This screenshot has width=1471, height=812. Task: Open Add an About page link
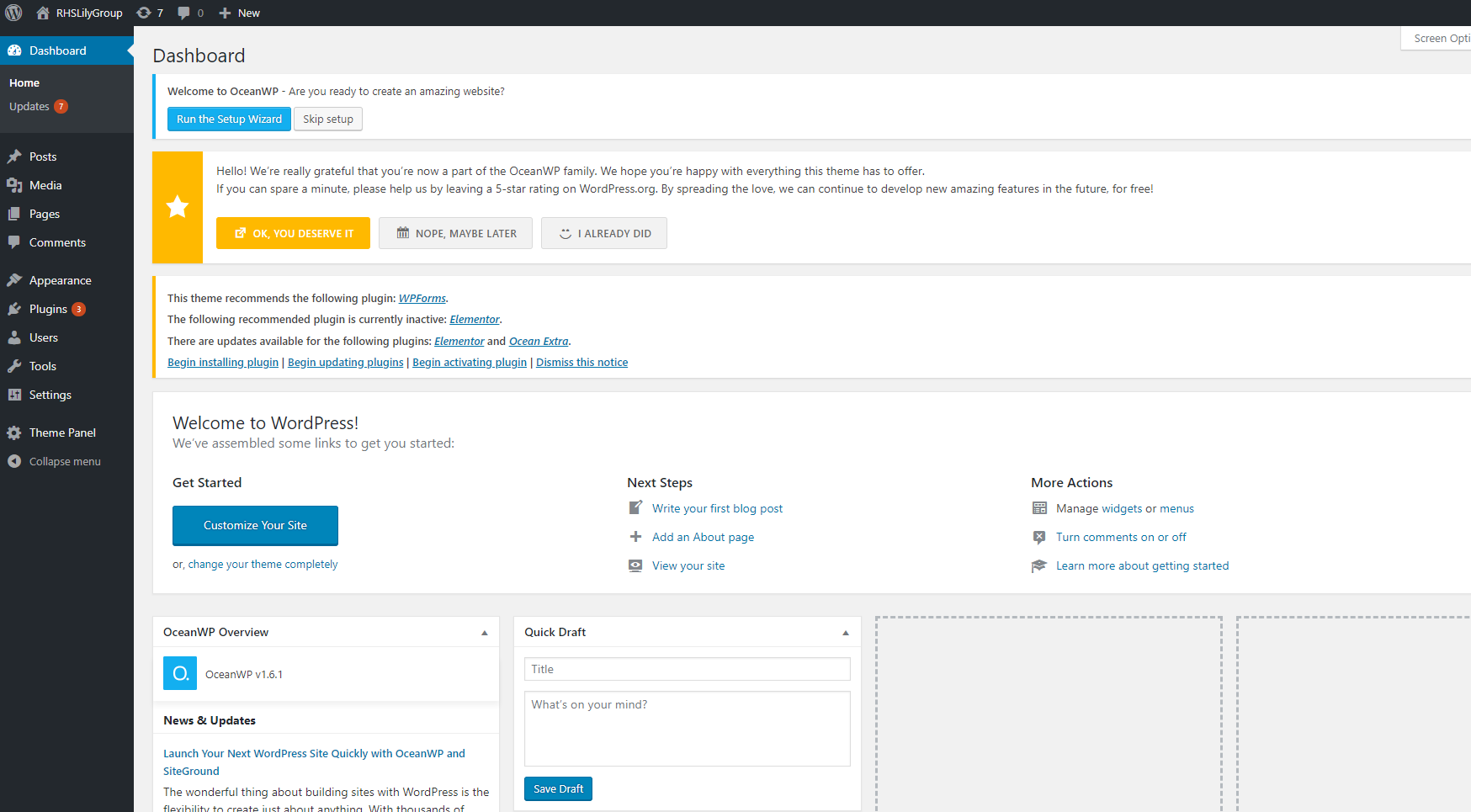pos(703,537)
